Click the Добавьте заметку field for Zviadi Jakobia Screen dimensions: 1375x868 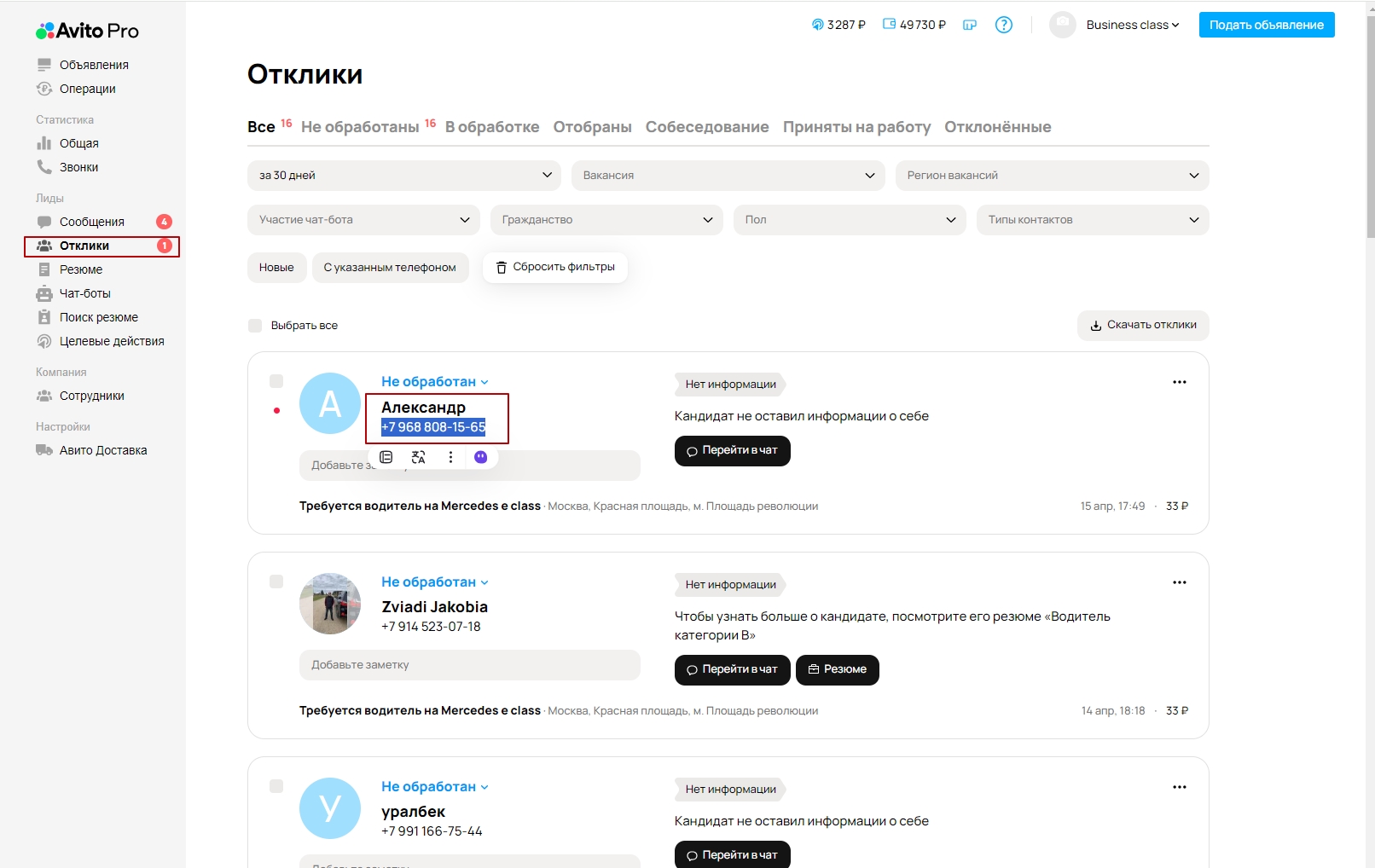pos(469,665)
